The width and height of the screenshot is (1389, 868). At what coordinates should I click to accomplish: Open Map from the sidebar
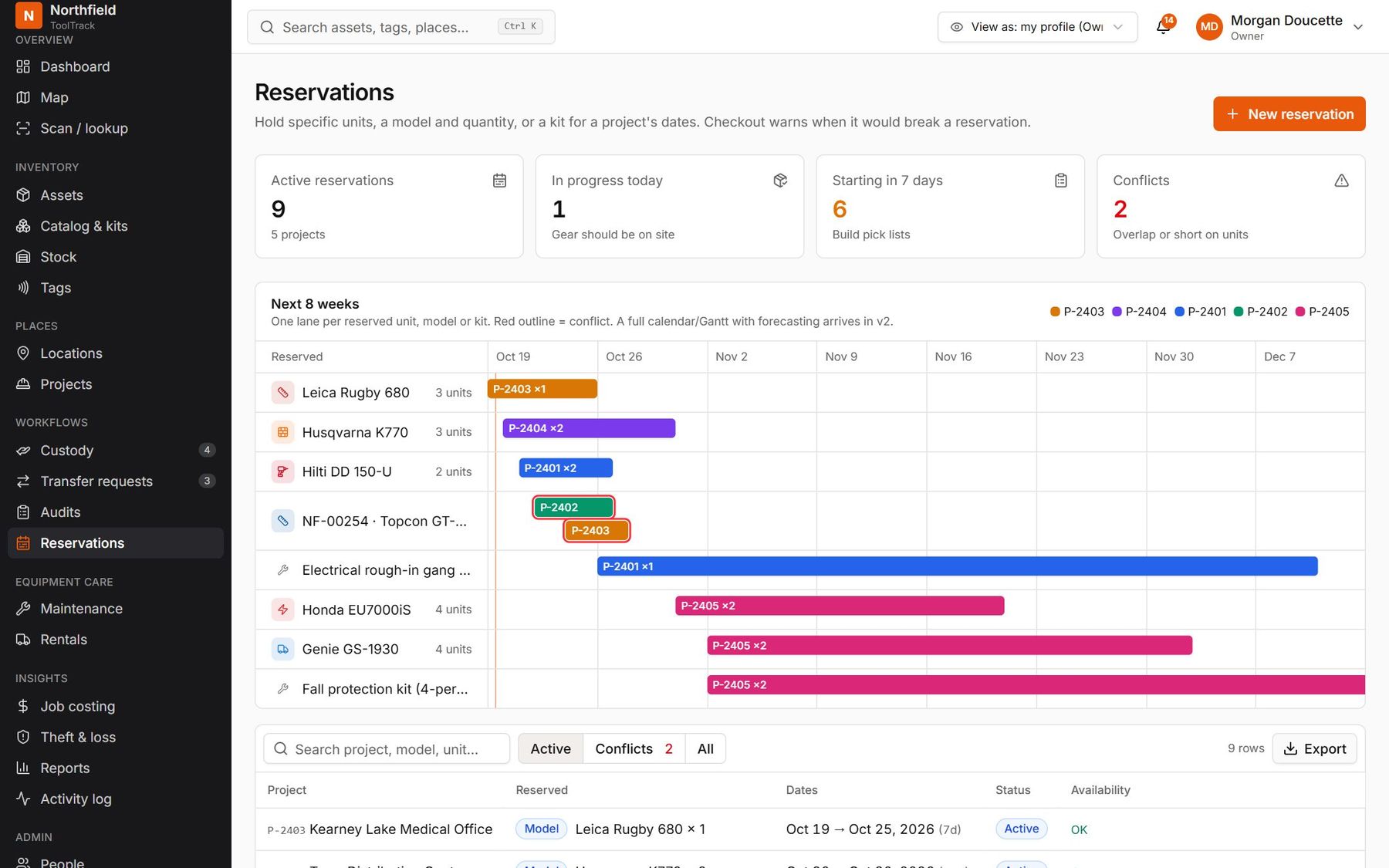116,97
